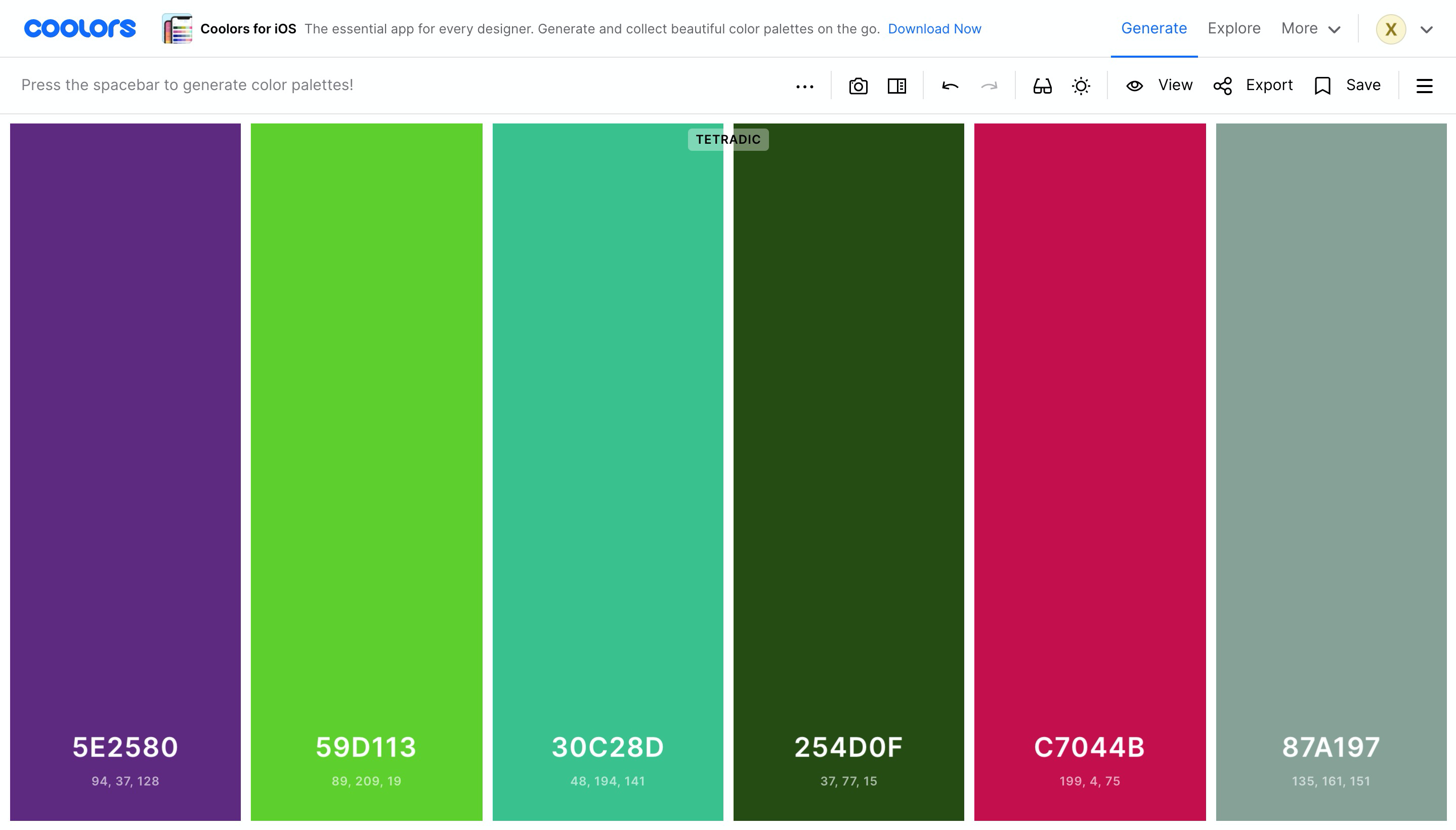The height and width of the screenshot is (830, 1456).
Task: Open the hamburger menu icon
Action: click(x=1424, y=86)
